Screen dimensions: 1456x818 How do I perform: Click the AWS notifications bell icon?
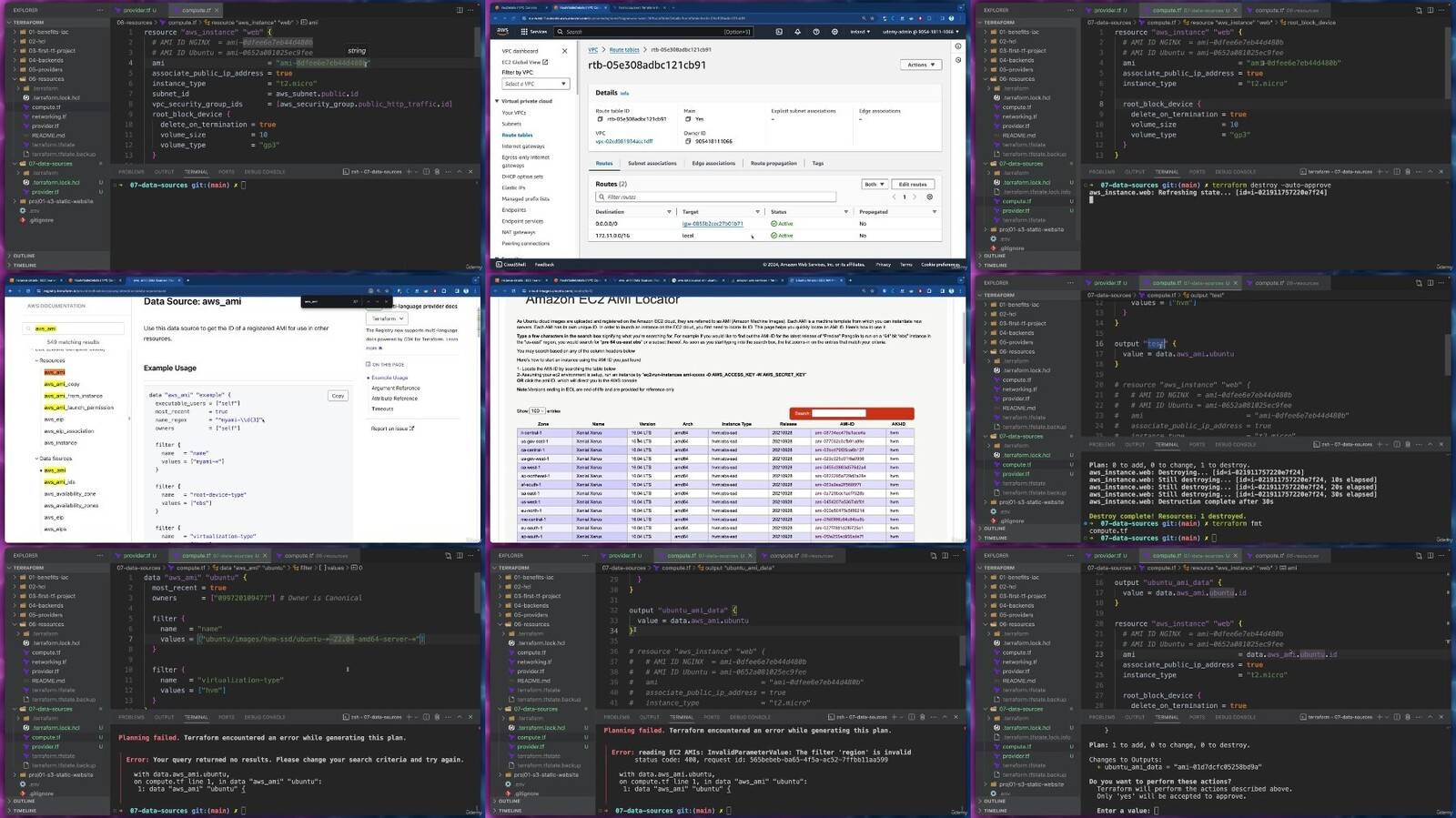pos(798,32)
